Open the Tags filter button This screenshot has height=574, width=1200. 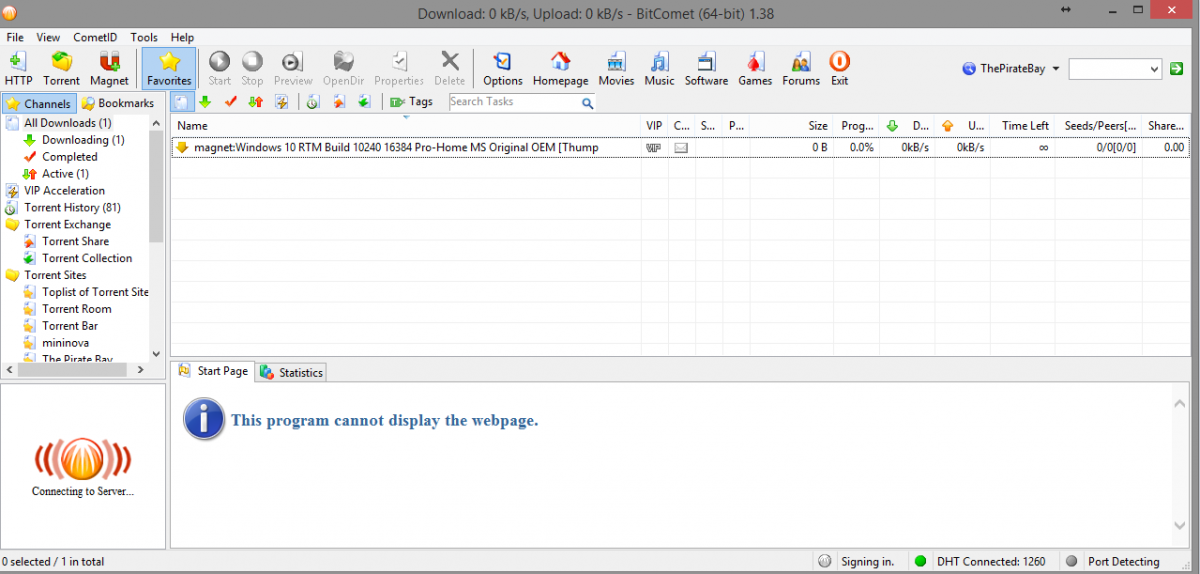pos(412,102)
